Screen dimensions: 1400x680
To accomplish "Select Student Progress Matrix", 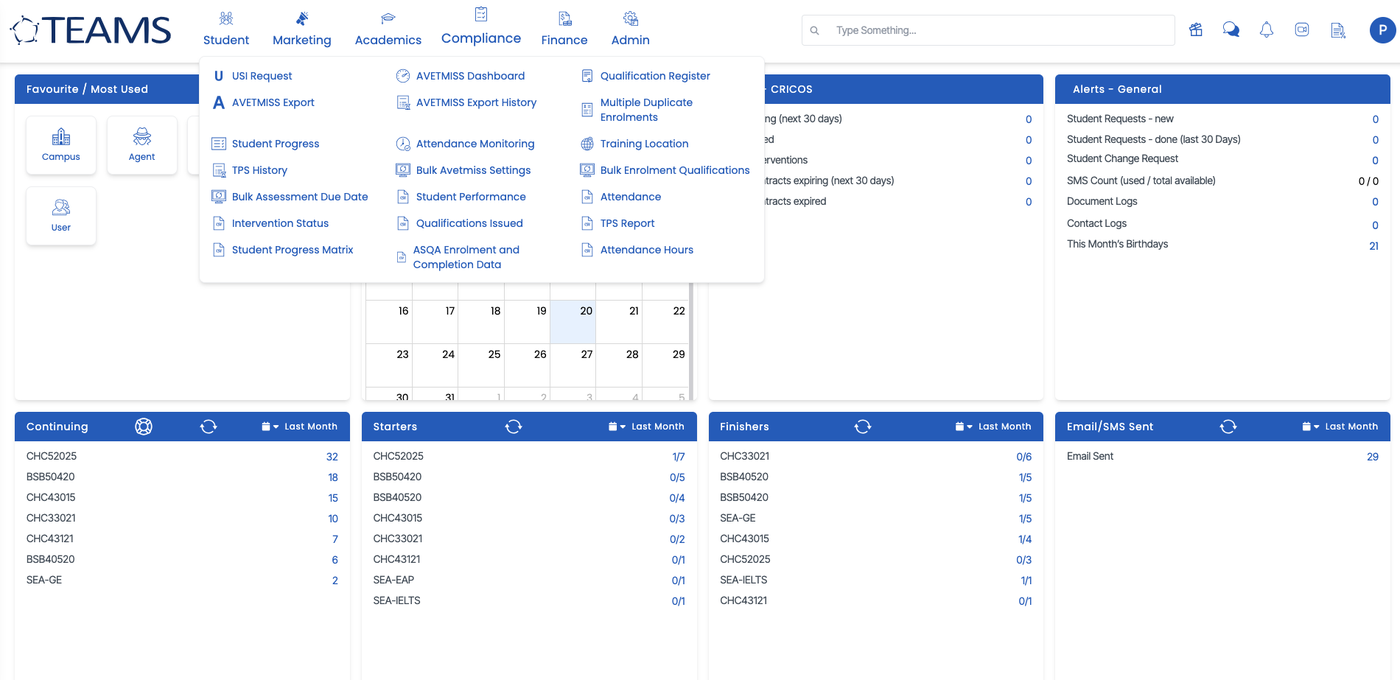I will 293,250.
